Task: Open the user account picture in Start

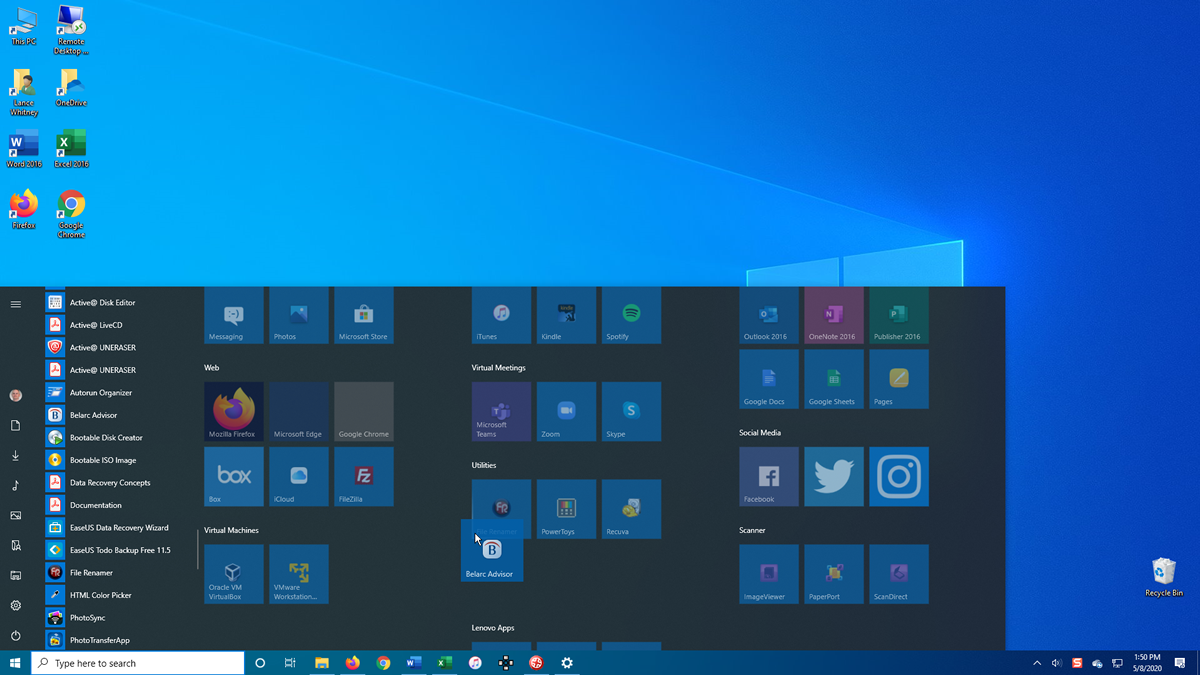Action: click(15, 395)
